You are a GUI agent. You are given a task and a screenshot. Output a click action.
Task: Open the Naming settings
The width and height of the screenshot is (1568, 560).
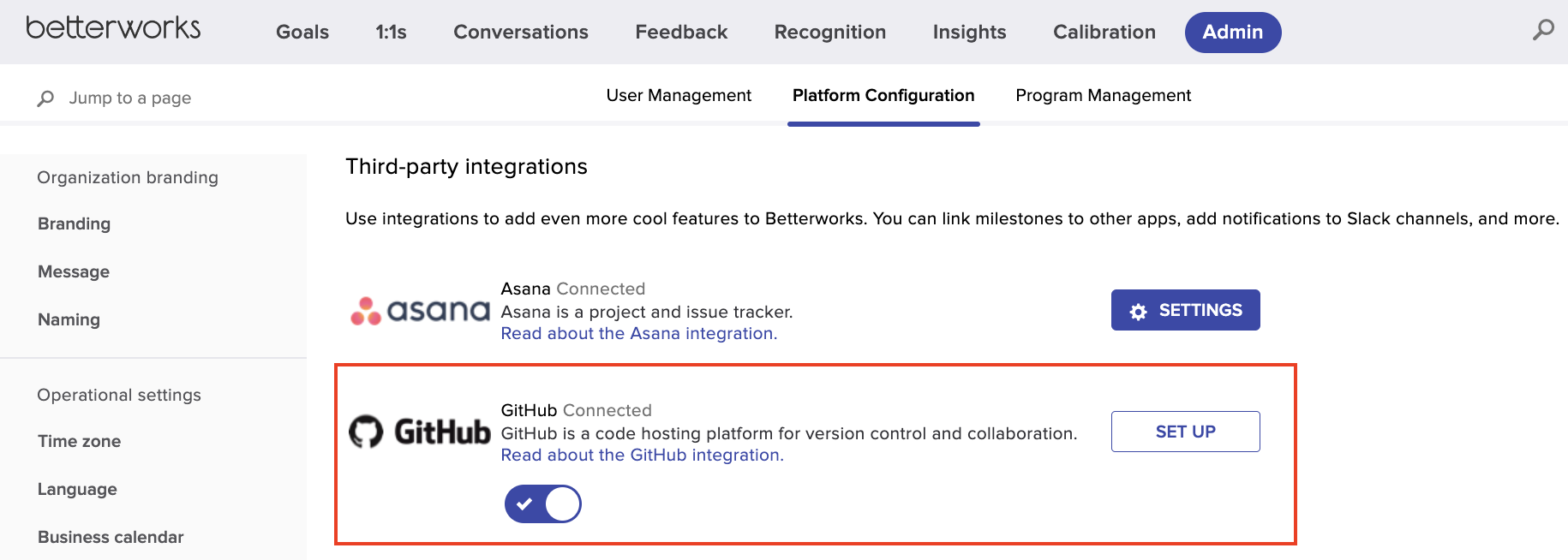tap(69, 319)
